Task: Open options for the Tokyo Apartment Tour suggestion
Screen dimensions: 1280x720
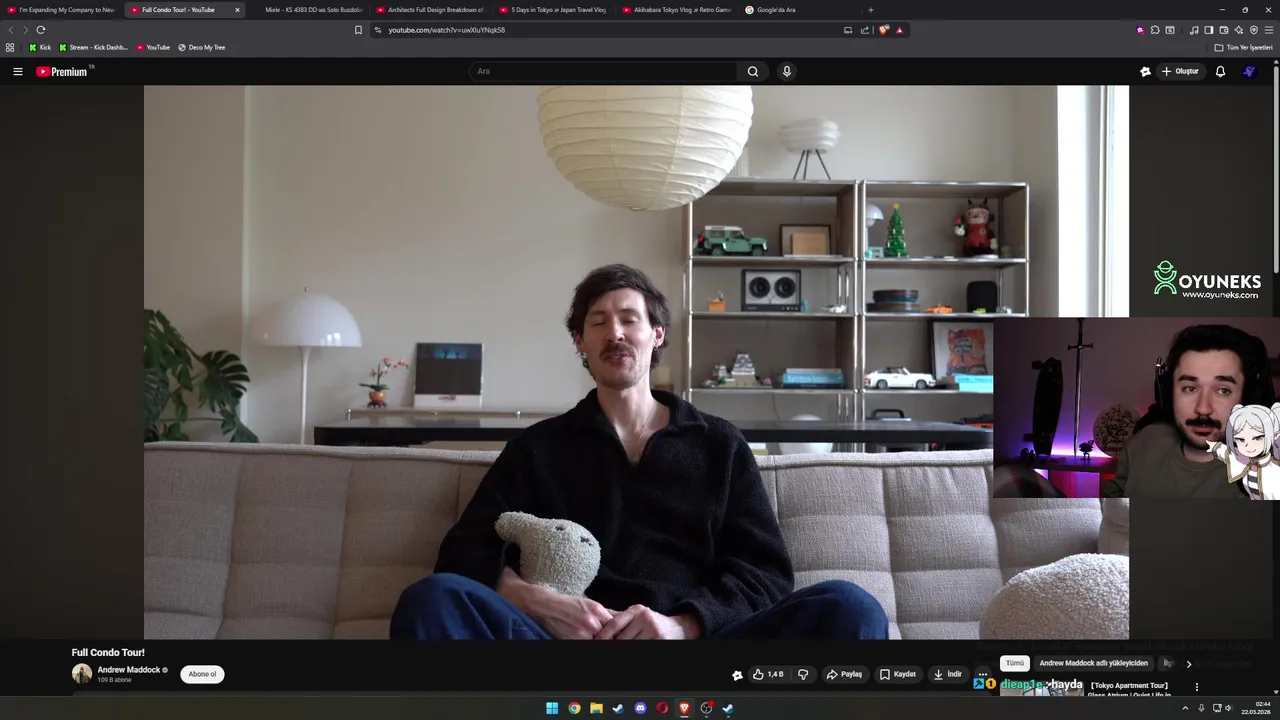Action: 1196,687
